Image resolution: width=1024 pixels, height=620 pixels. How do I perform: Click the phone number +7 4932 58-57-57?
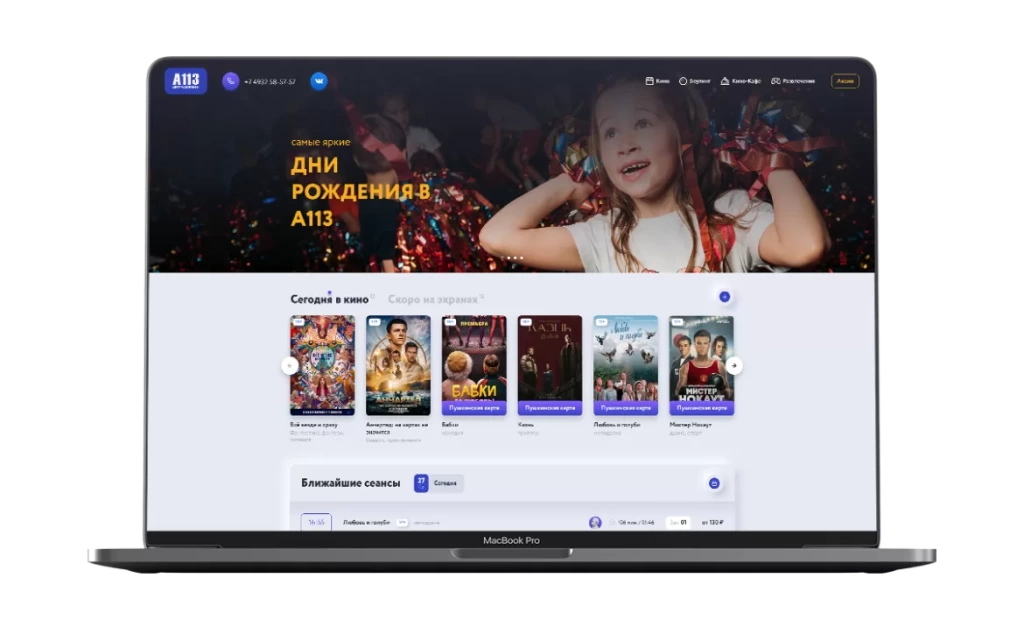(270, 82)
